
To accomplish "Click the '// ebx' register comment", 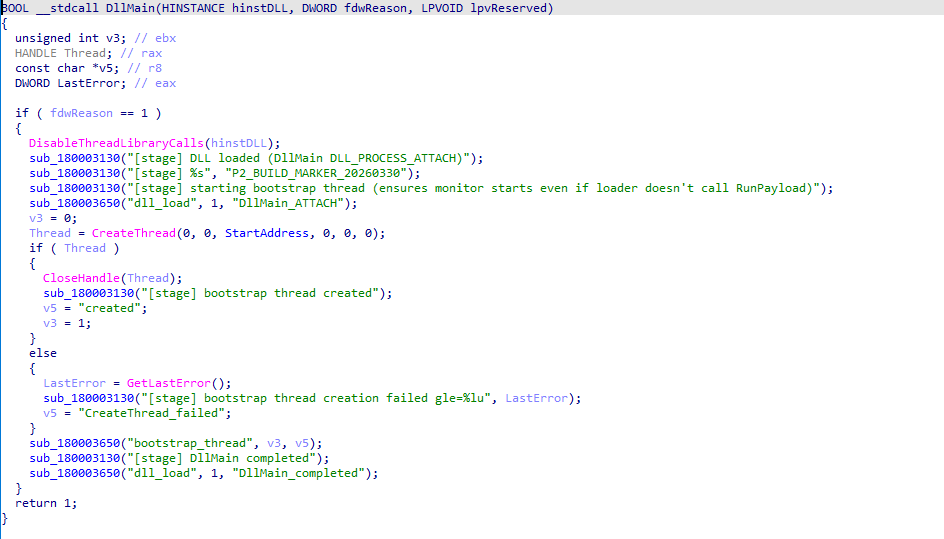I will click(155, 38).
